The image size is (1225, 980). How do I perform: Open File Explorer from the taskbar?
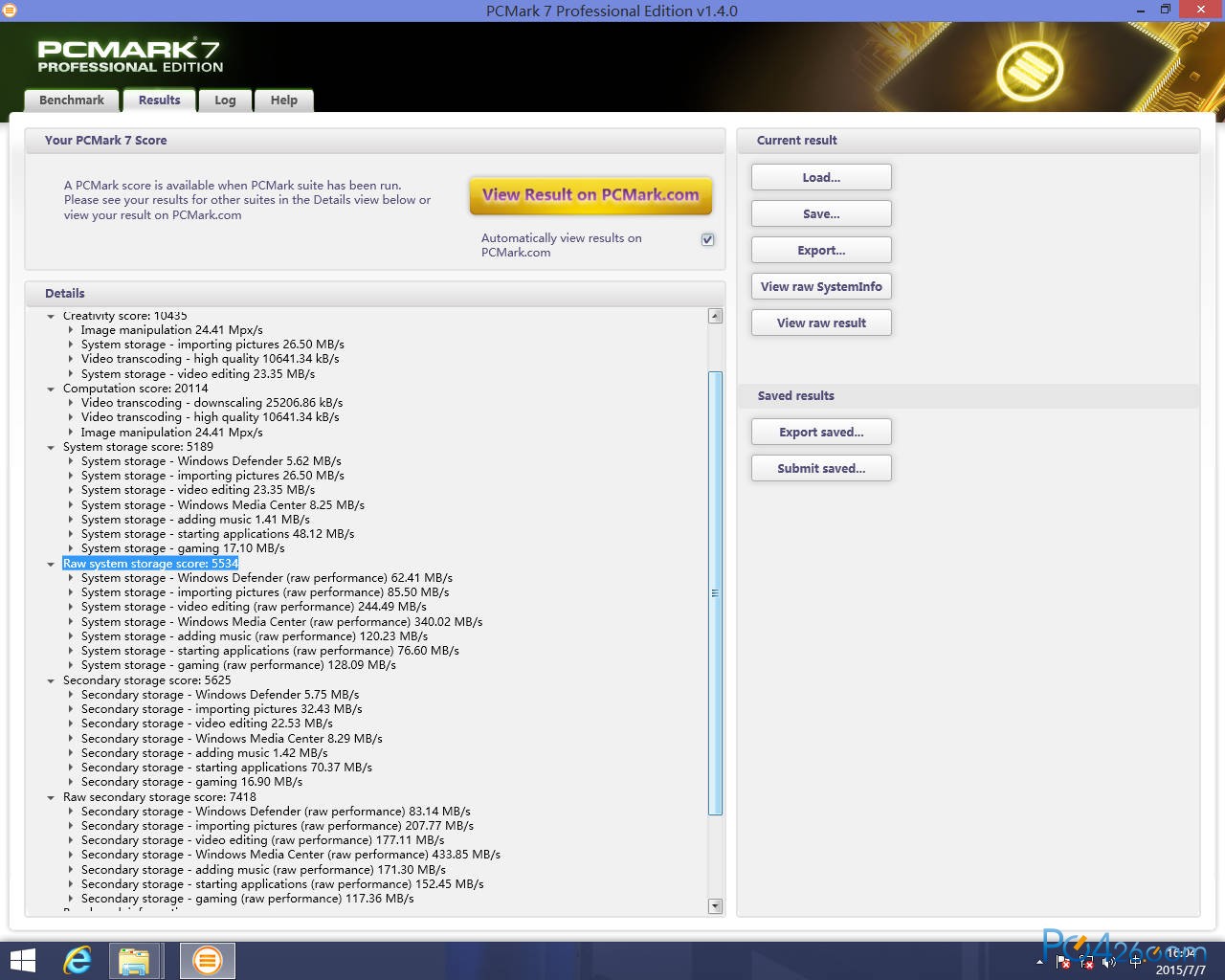coord(134,960)
